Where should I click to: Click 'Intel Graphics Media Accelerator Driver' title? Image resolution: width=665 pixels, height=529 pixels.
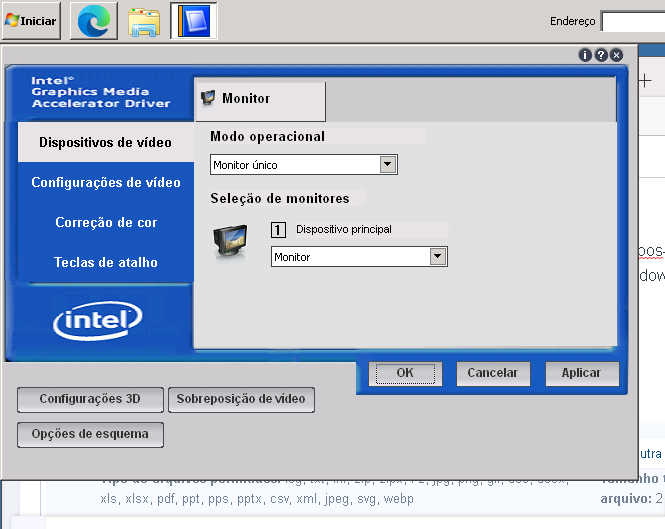coord(101,92)
